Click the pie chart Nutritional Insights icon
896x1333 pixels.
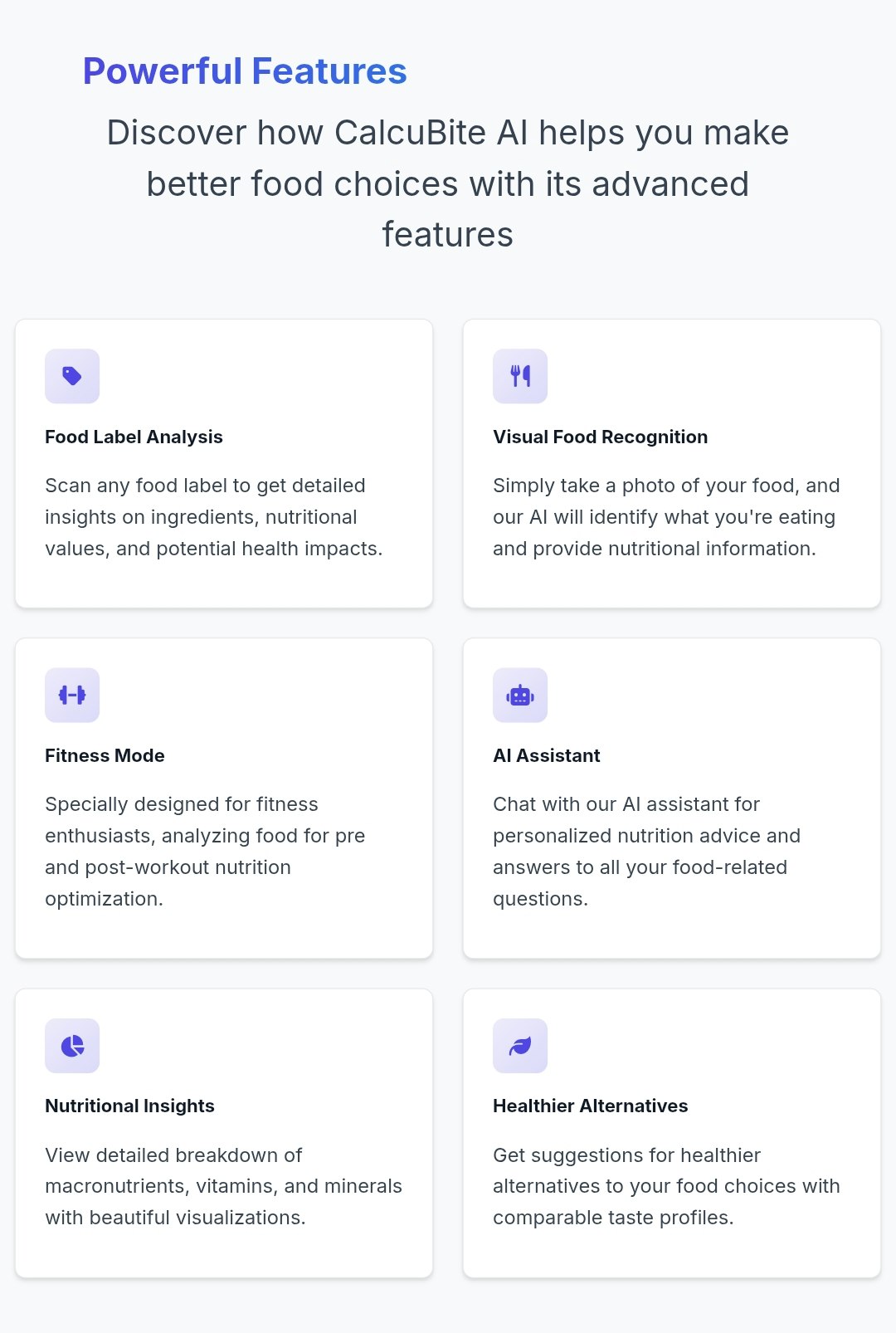pyautogui.click(x=72, y=1046)
